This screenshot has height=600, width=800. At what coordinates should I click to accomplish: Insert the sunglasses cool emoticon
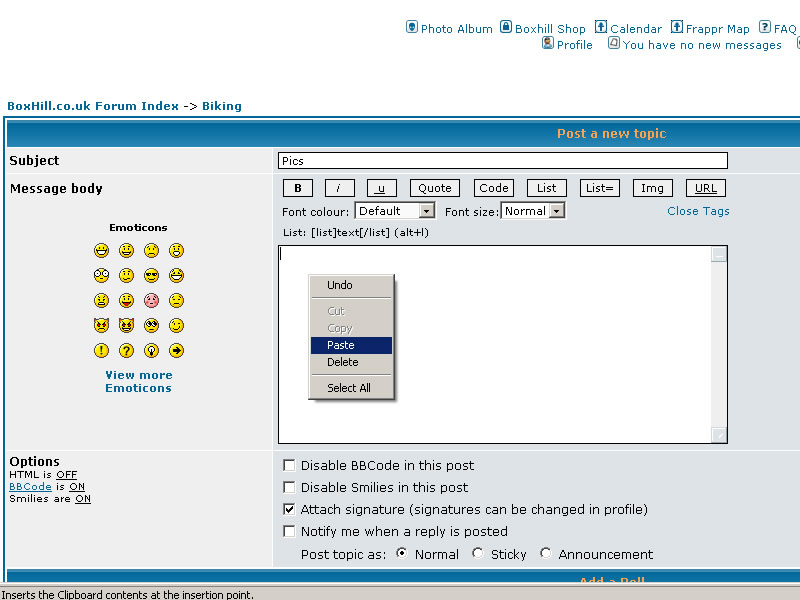(151, 276)
